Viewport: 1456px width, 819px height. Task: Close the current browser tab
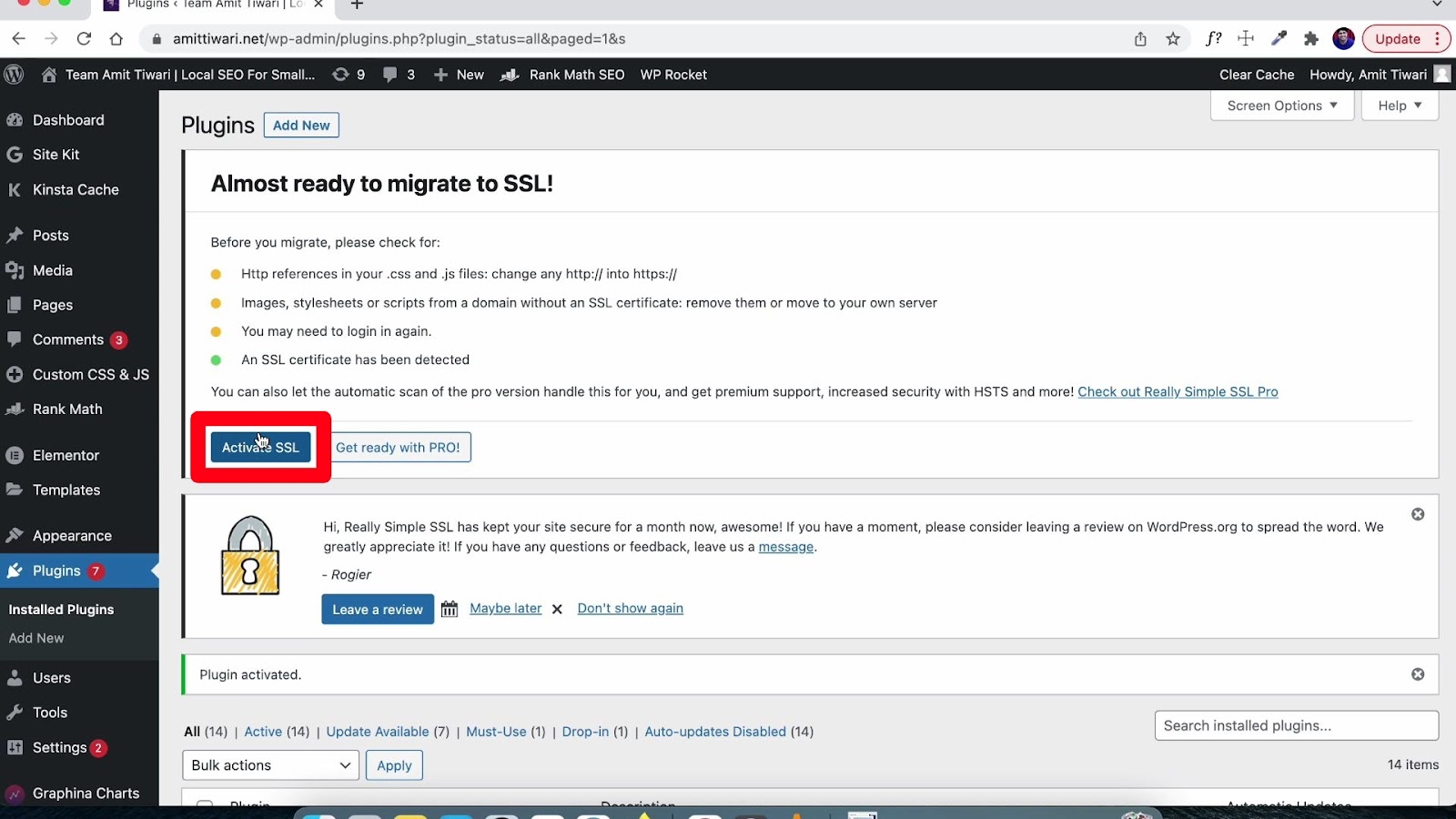318,5
